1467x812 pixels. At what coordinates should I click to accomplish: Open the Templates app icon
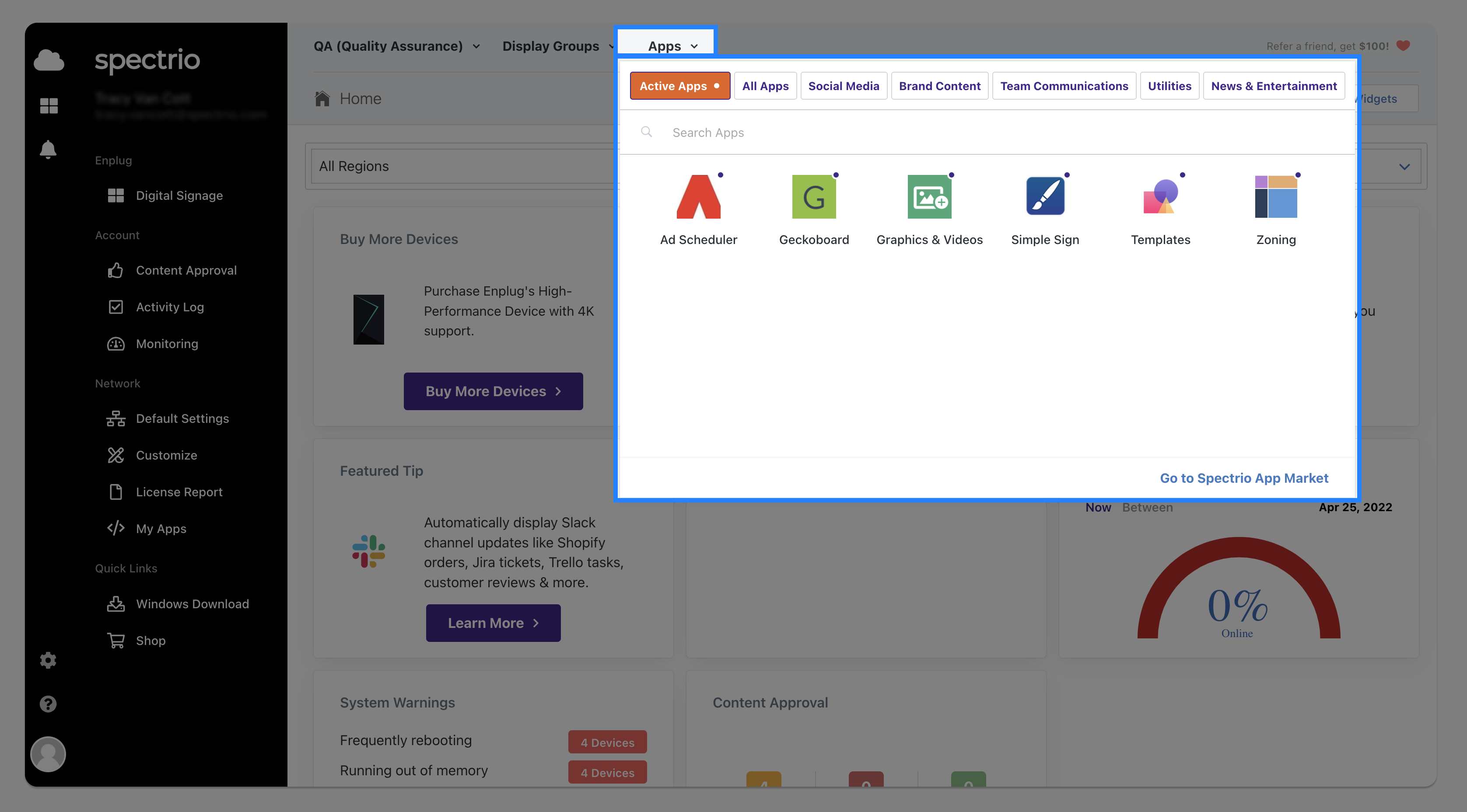click(x=1161, y=197)
